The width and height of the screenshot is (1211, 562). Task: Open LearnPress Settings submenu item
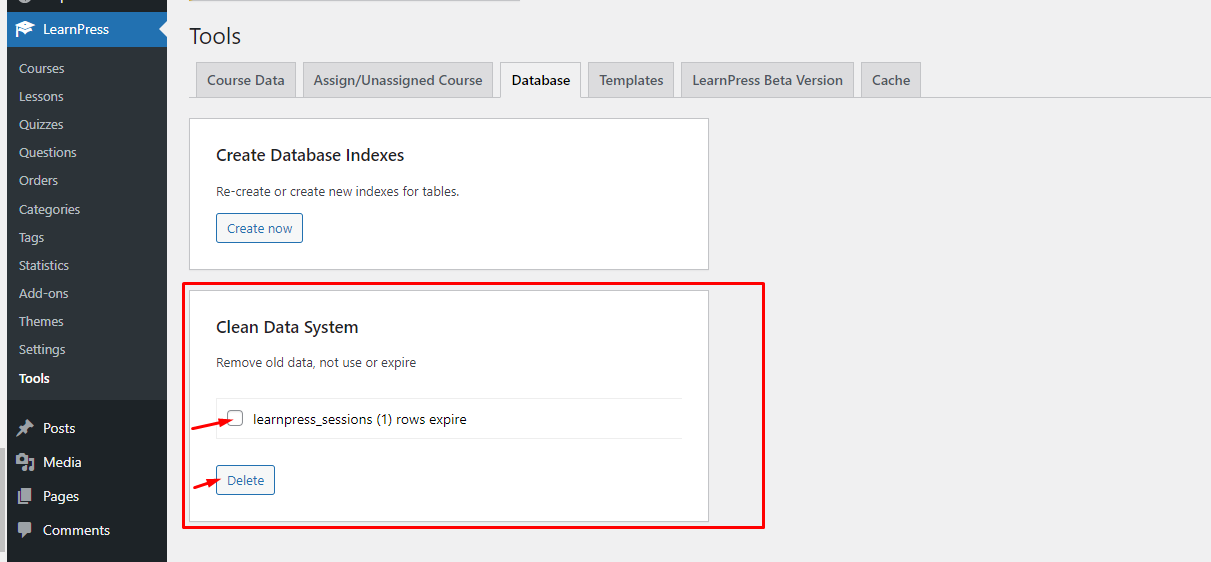point(42,349)
